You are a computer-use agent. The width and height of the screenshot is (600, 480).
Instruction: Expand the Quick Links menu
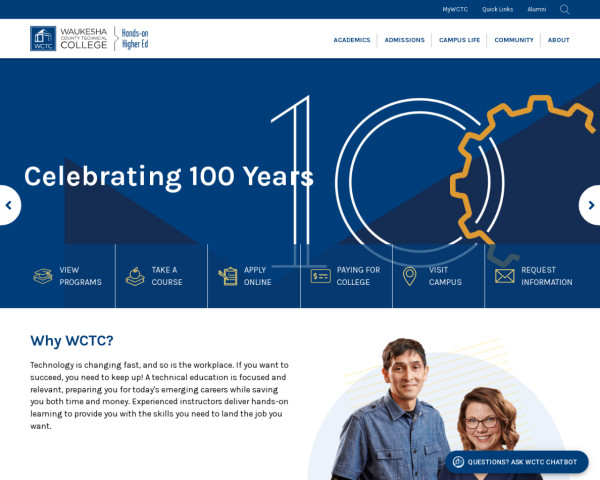pyautogui.click(x=497, y=9)
